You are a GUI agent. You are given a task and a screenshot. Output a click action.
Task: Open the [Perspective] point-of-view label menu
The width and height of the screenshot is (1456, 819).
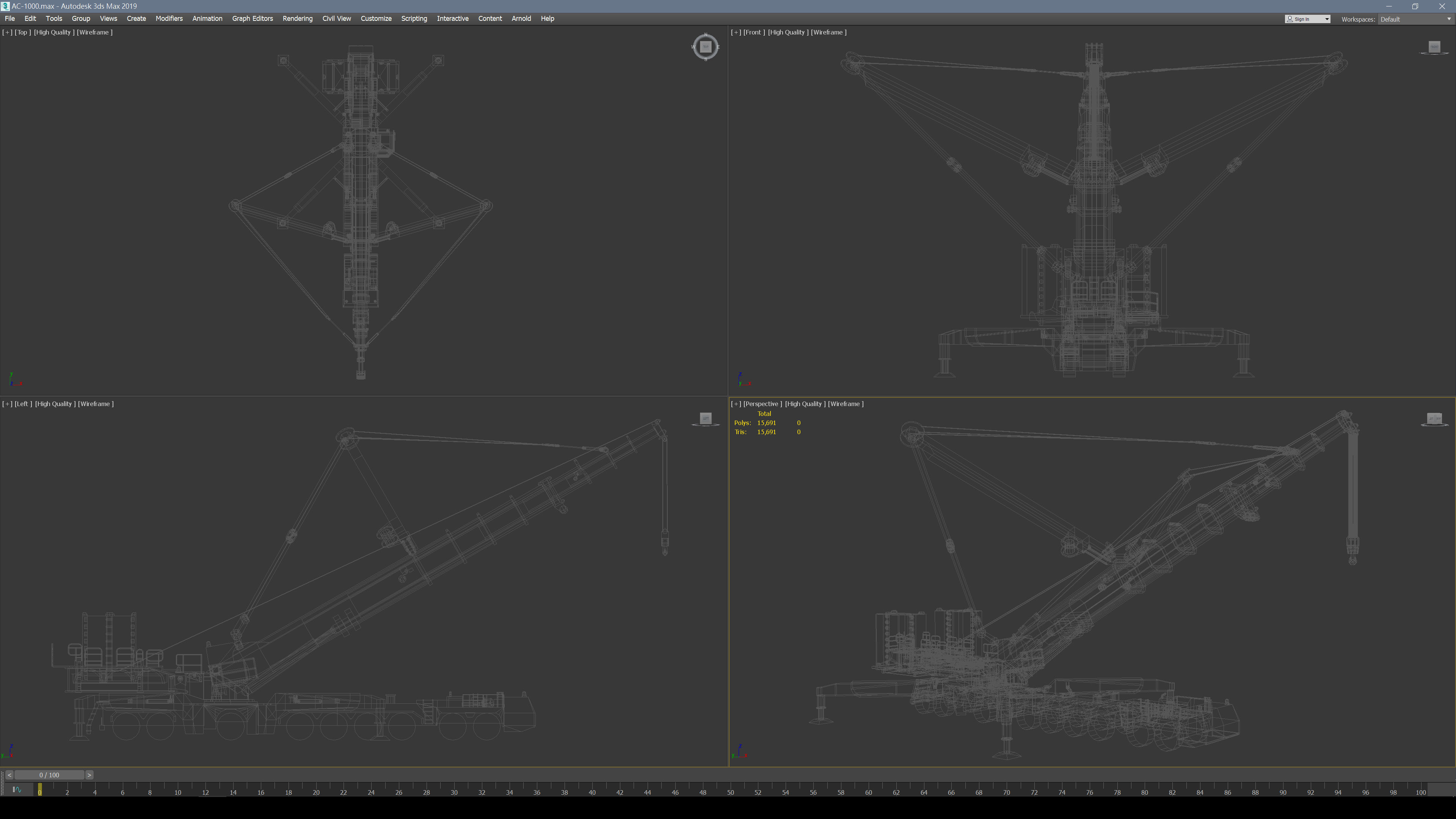point(763,403)
